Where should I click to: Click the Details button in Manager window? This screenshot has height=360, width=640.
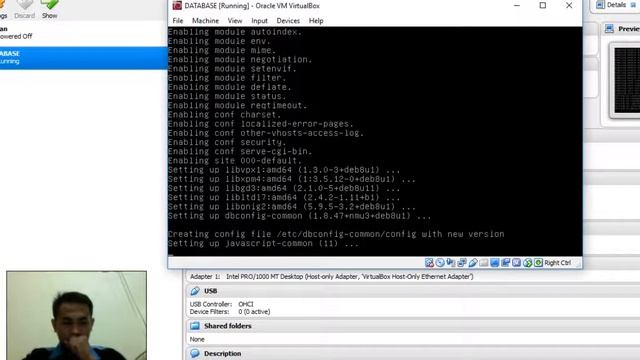pyautogui.click(x=611, y=5)
